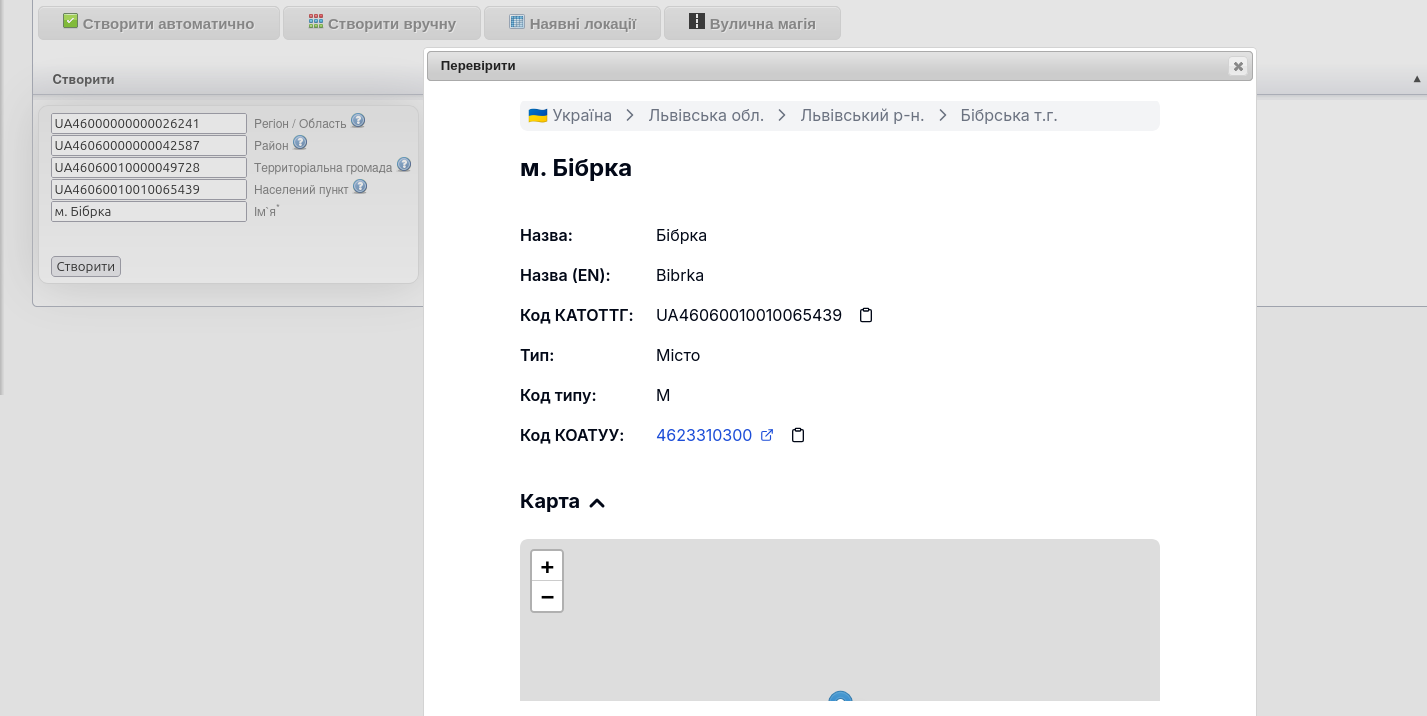Collapse the Карта section
The height and width of the screenshot is (716, 1427).
(x=597, y=502)
